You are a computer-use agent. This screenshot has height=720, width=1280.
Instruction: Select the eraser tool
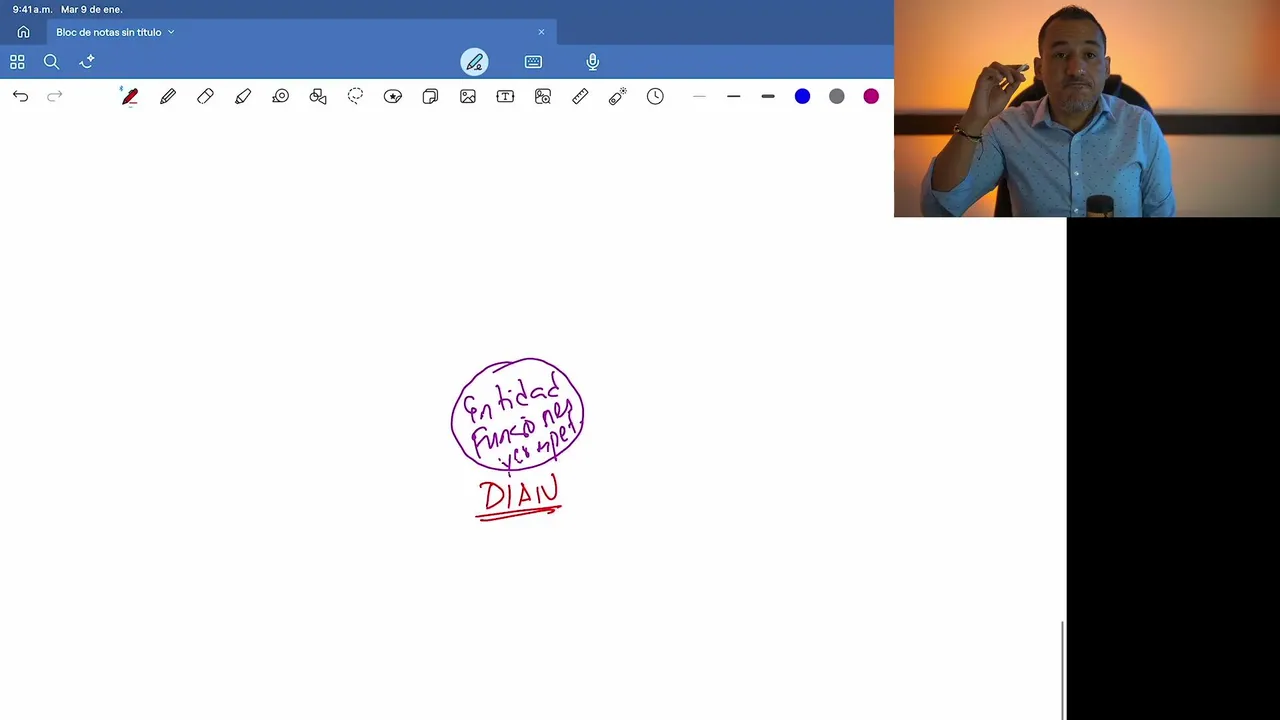(x=205, y=96)
